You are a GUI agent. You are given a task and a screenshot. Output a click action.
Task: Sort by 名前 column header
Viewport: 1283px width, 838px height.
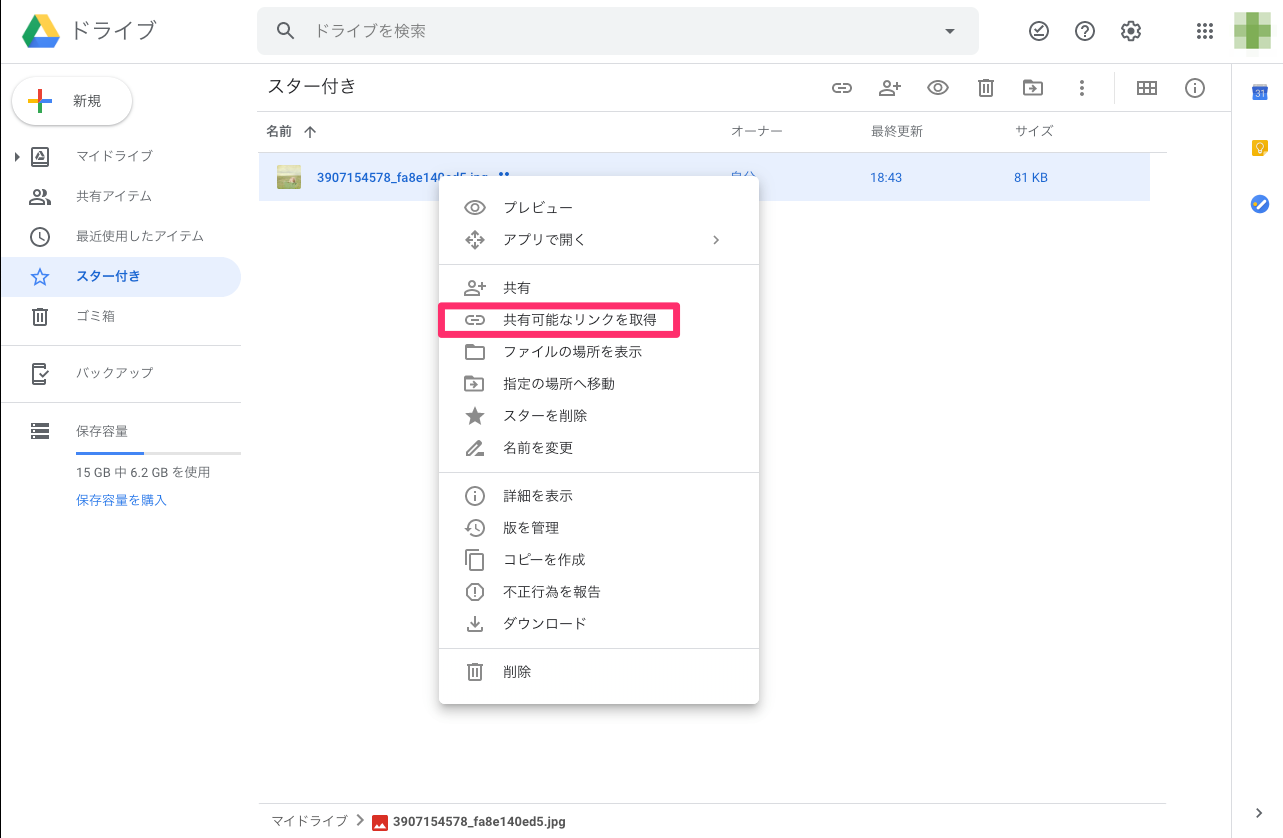pos(279,131)
